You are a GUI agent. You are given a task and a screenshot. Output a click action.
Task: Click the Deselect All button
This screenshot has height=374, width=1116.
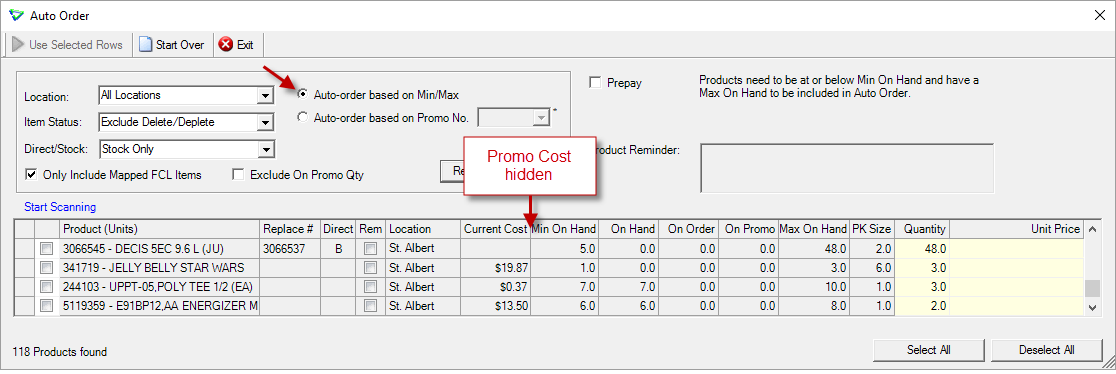coord(1046,350)
